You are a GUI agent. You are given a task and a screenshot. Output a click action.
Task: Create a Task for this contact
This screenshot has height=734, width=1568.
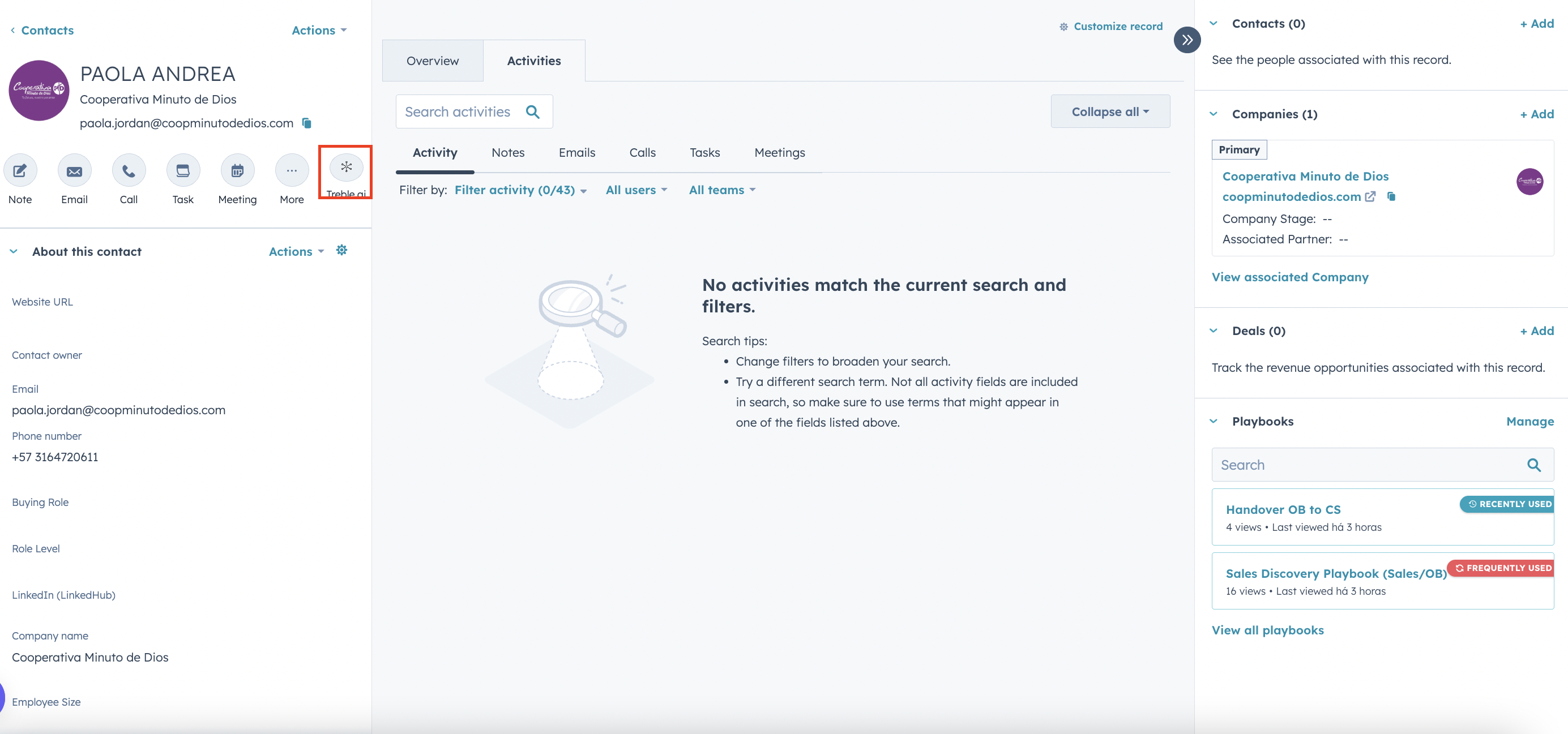tap(182, 171)
